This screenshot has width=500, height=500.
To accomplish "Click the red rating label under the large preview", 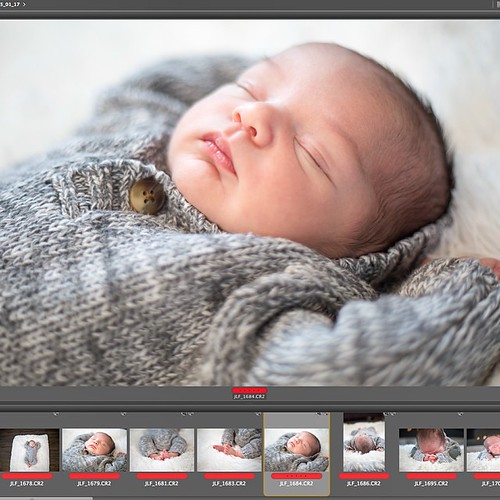I will [250, 390].
